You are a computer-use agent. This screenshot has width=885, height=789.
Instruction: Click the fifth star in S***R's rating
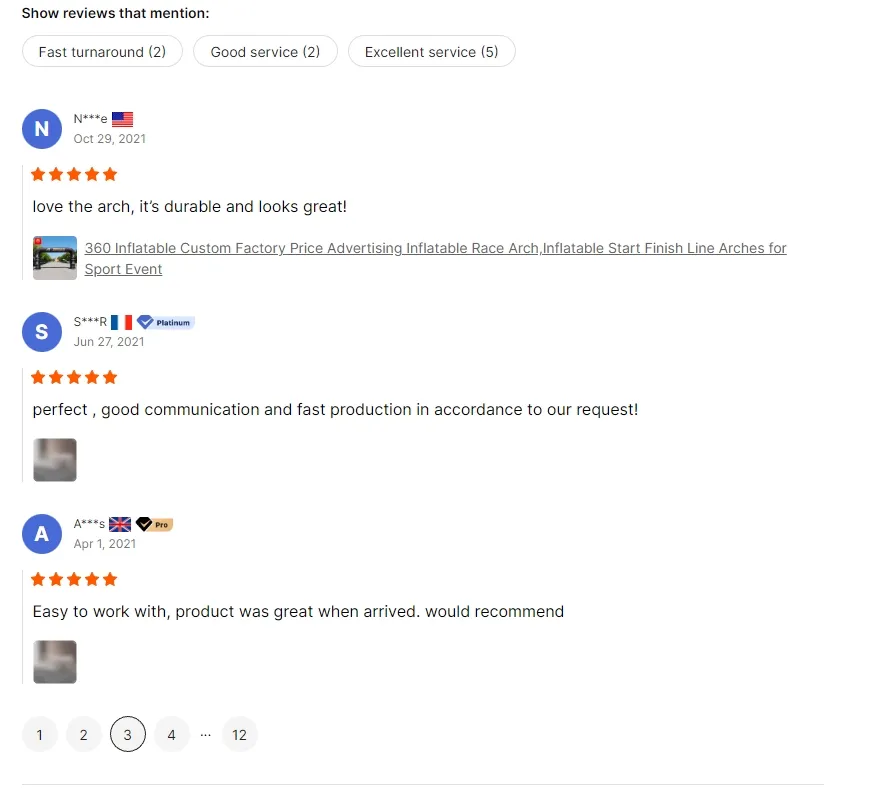click(110, 377)
